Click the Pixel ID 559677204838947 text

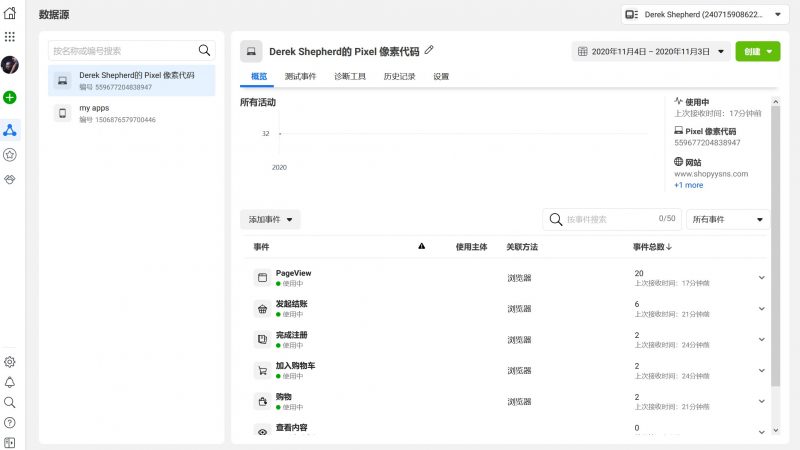coord(707,143)
